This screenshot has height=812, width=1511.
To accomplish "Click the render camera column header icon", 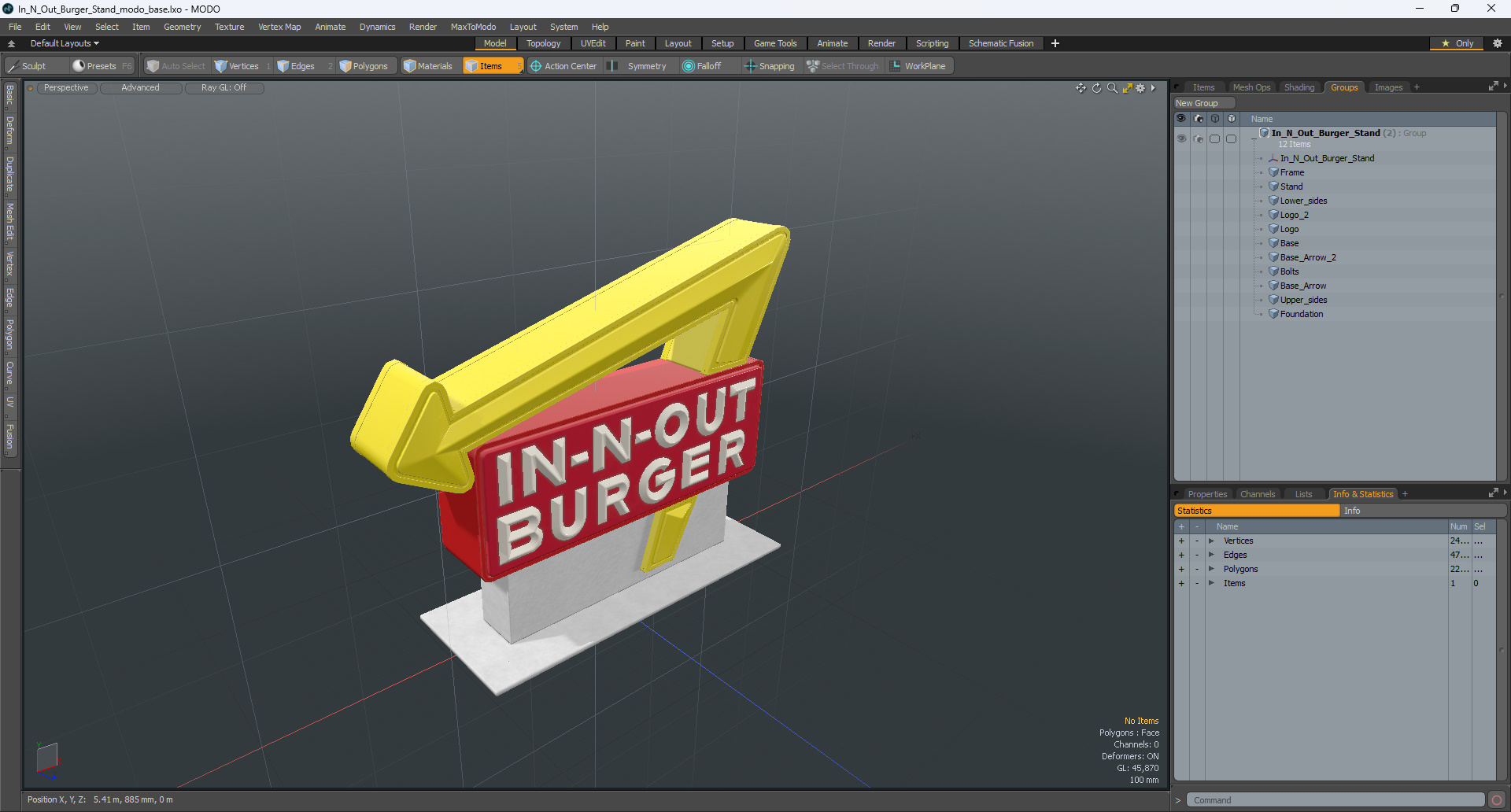I will tap(1198, 119).
